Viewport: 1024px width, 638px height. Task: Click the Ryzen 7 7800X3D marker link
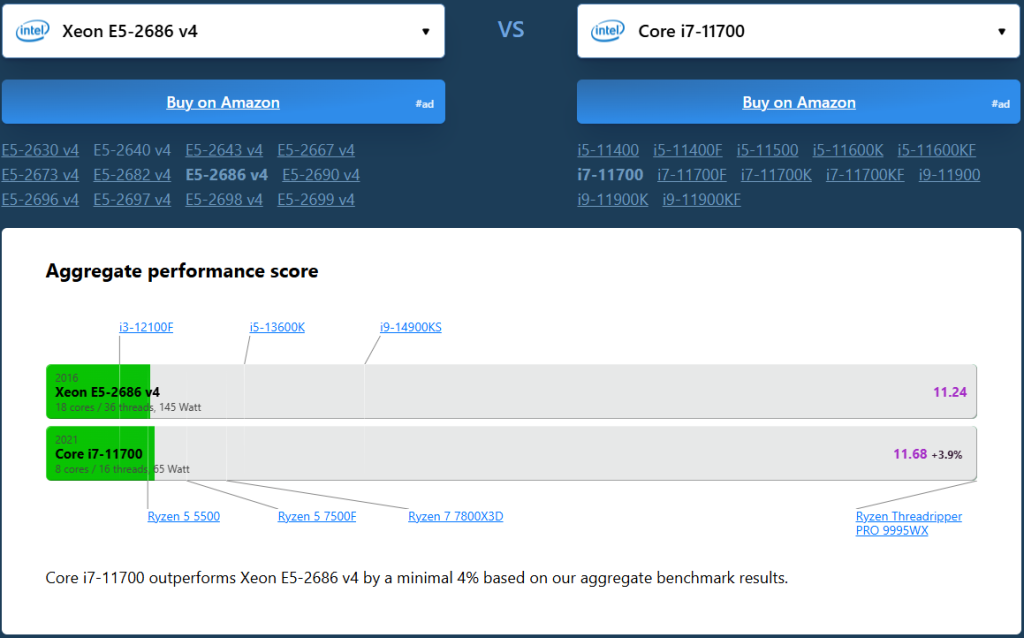tap(455, 517)
